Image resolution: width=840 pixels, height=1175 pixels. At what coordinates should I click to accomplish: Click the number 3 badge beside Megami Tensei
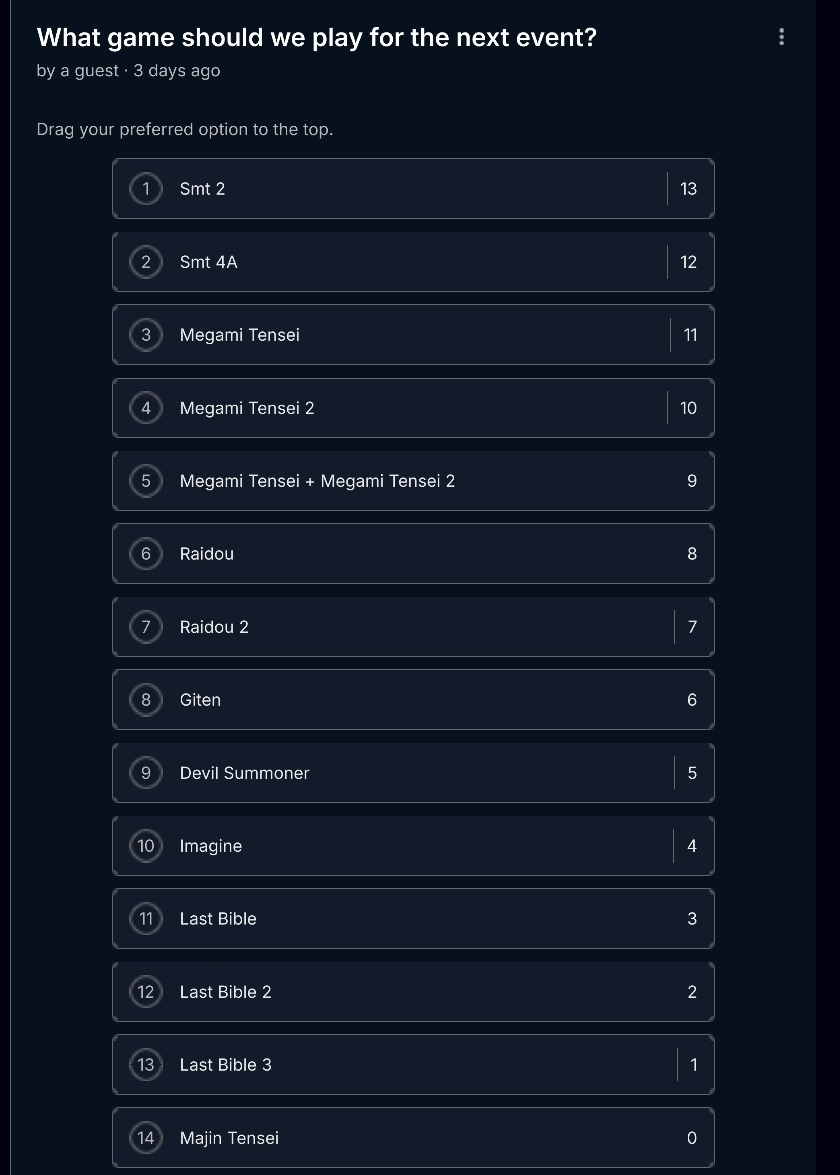pyautogui.click(x=146, y=335)
